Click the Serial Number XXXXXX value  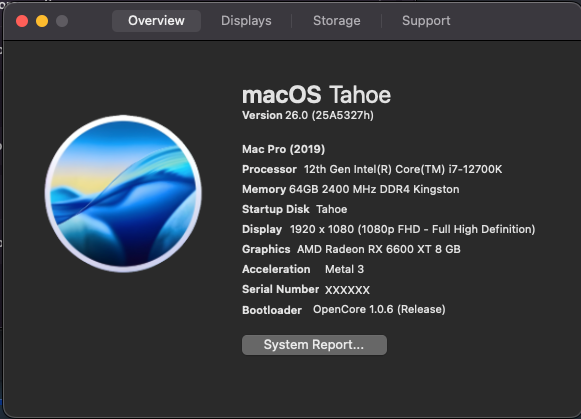pyautogui.click(x=347, y=290)
